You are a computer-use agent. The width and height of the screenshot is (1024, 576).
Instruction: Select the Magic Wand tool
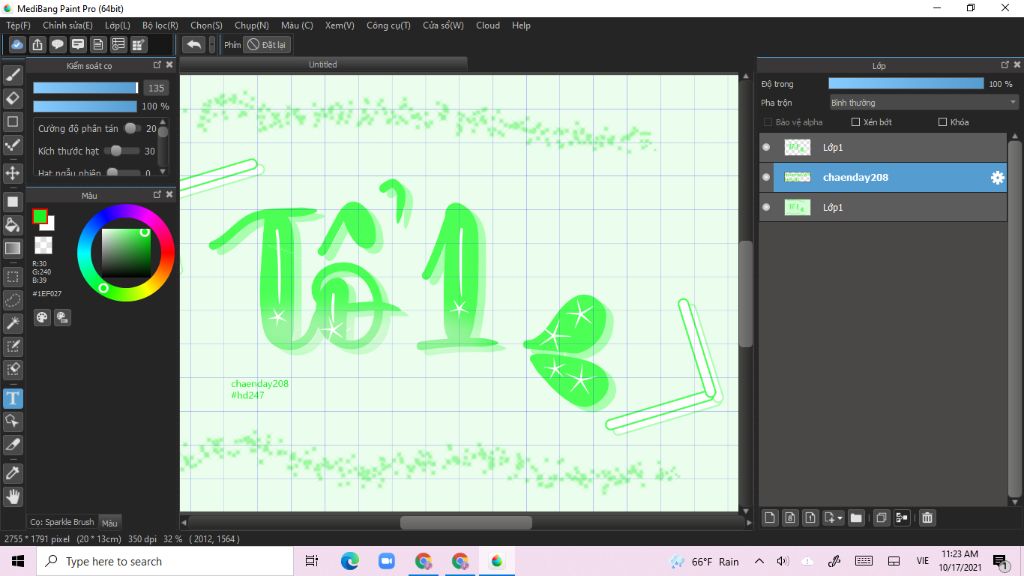click(x=12, y=323)
